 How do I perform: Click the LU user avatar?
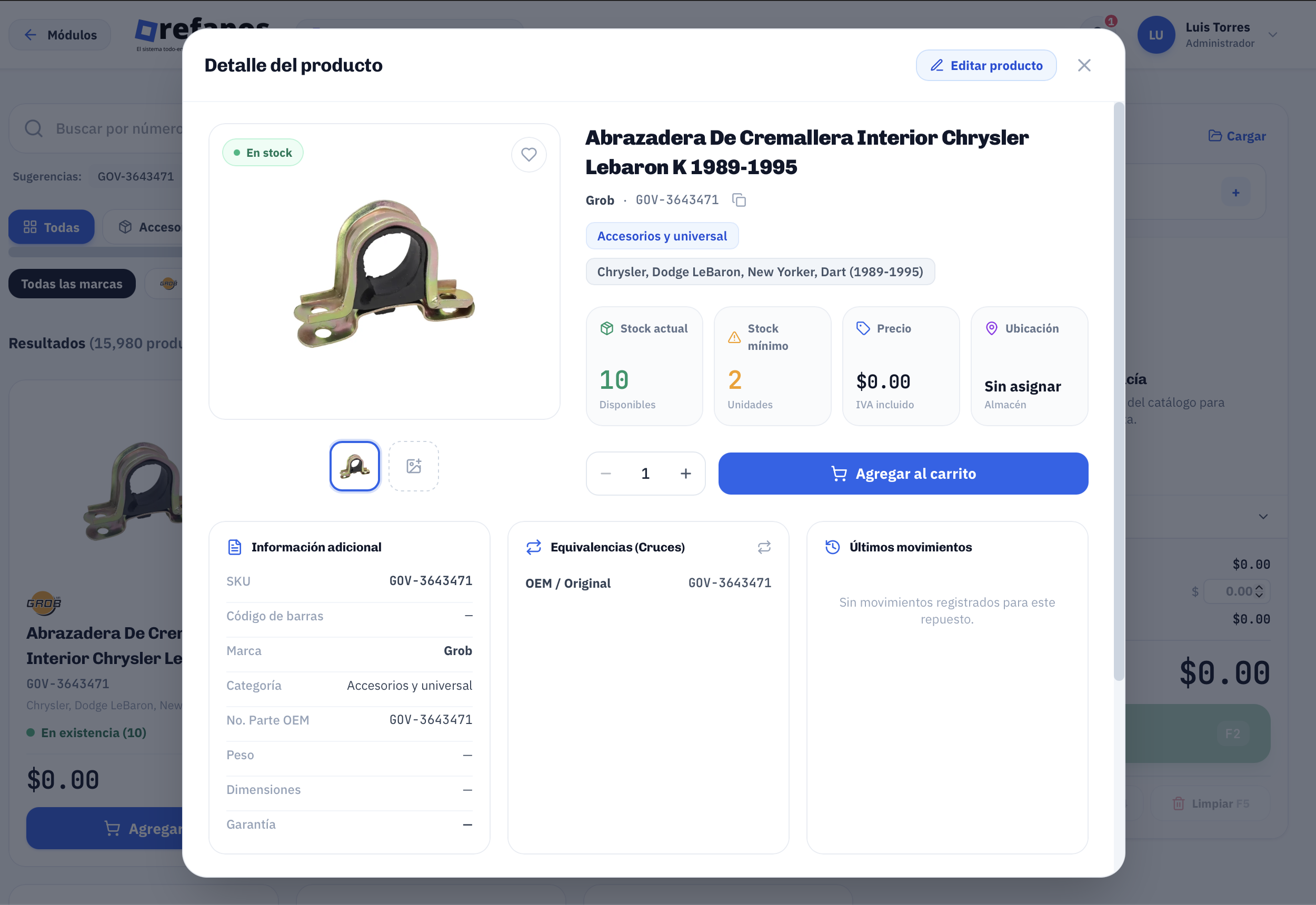1156,35
